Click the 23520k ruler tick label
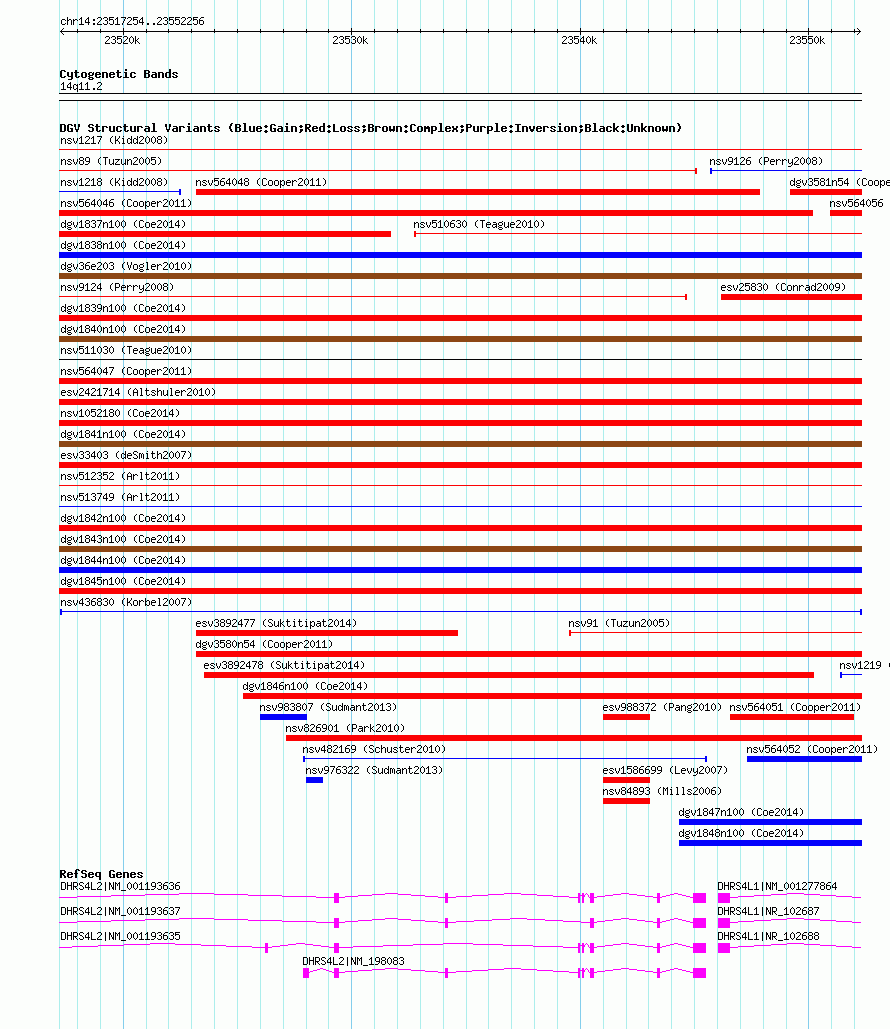Screen dimensions: 890x1029 point(122,40)
